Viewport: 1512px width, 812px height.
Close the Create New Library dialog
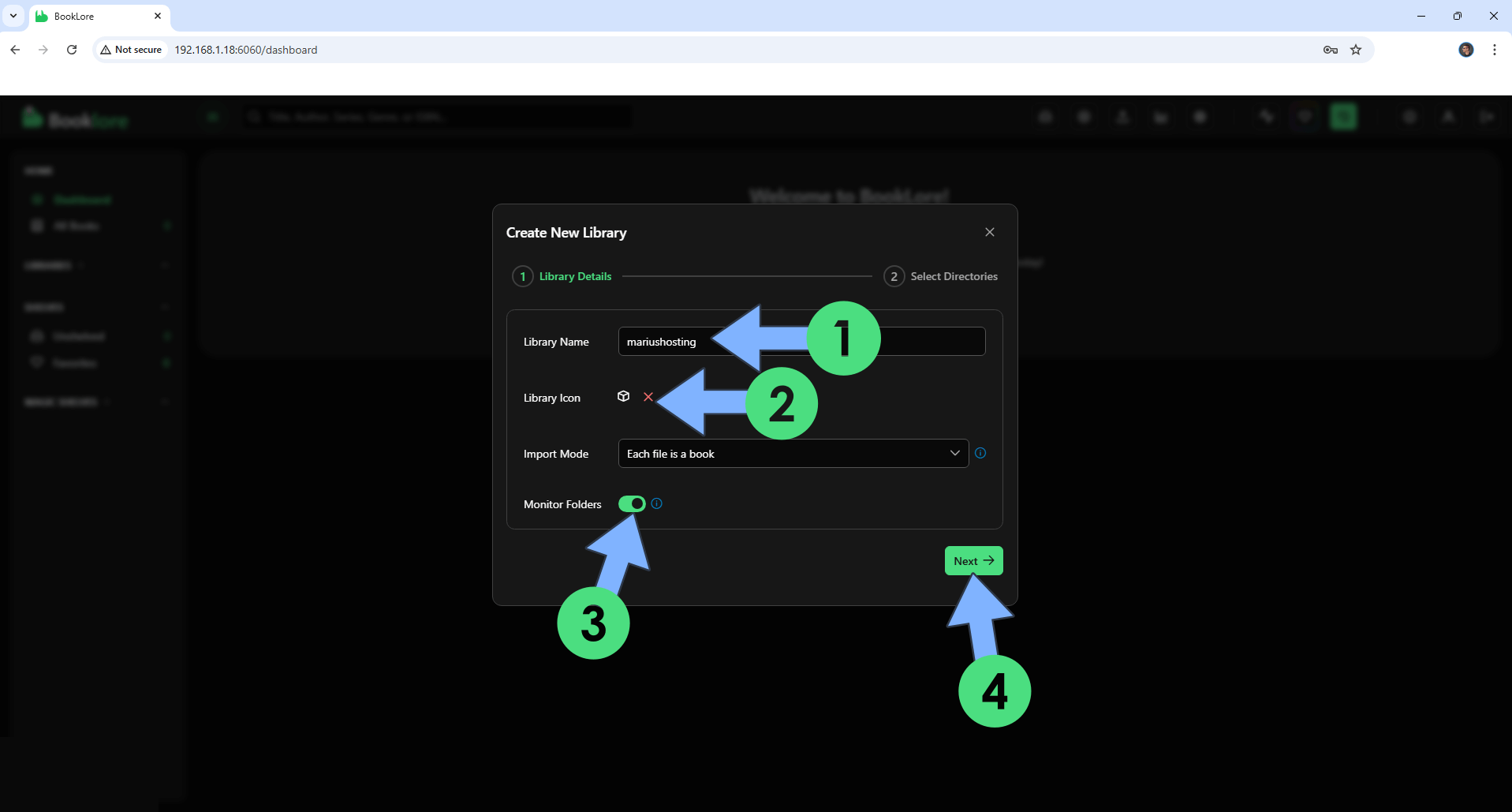pyautogui.click(x=989, y=232)
